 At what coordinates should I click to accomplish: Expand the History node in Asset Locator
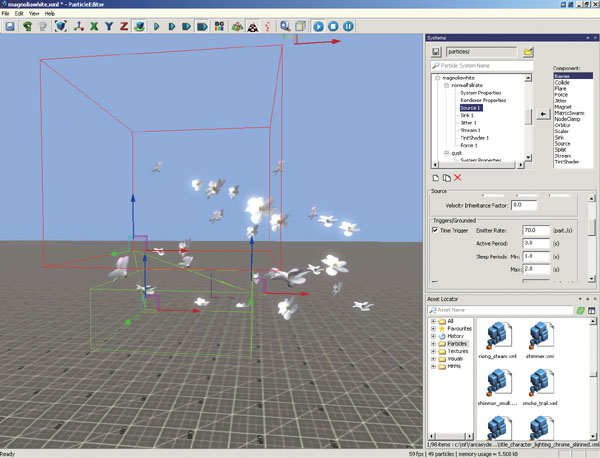tap(433, 335)
